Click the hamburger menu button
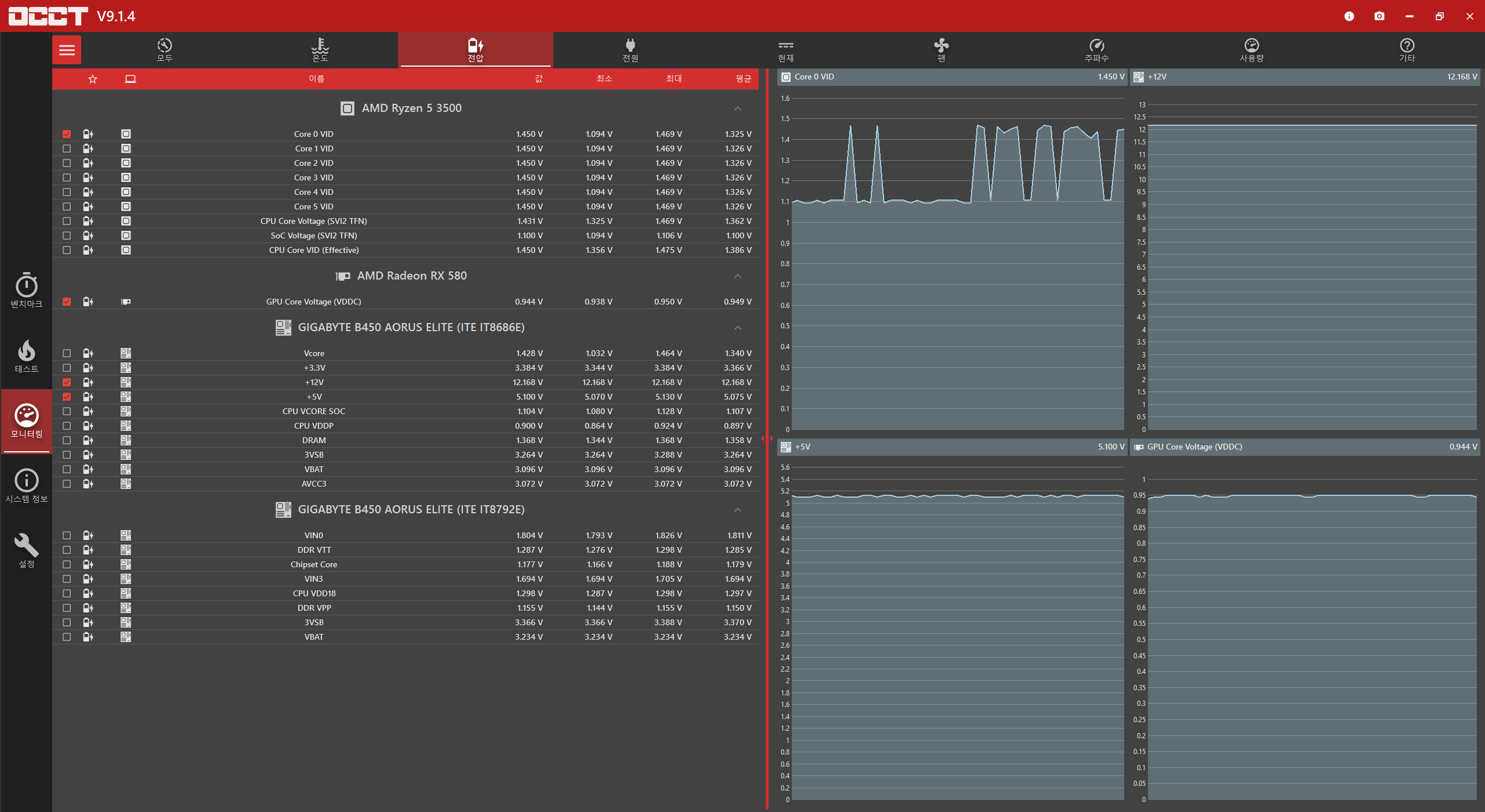1485x812 pixels. (x=67, y=50)
